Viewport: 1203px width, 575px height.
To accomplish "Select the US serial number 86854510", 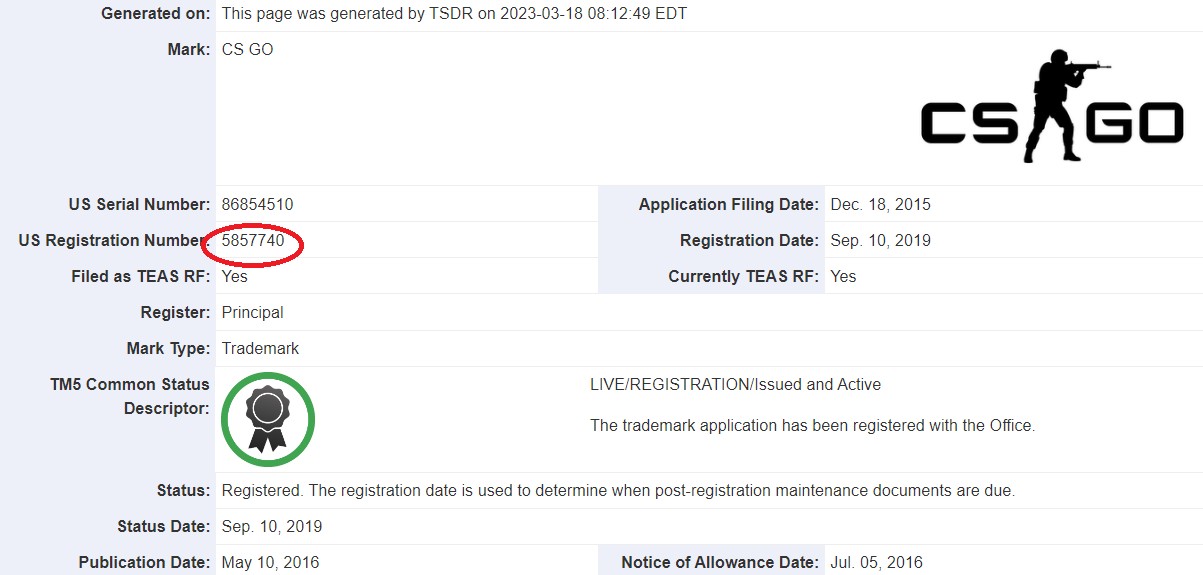I will 257,205.
